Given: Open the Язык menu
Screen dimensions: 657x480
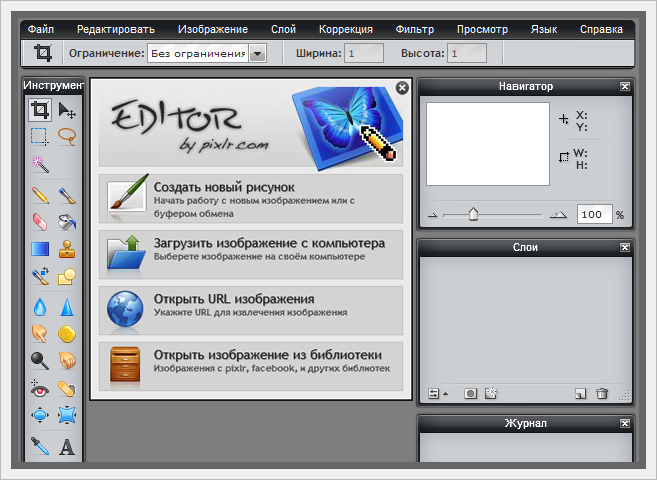Looking at the screenshot, I should [544, 29].
